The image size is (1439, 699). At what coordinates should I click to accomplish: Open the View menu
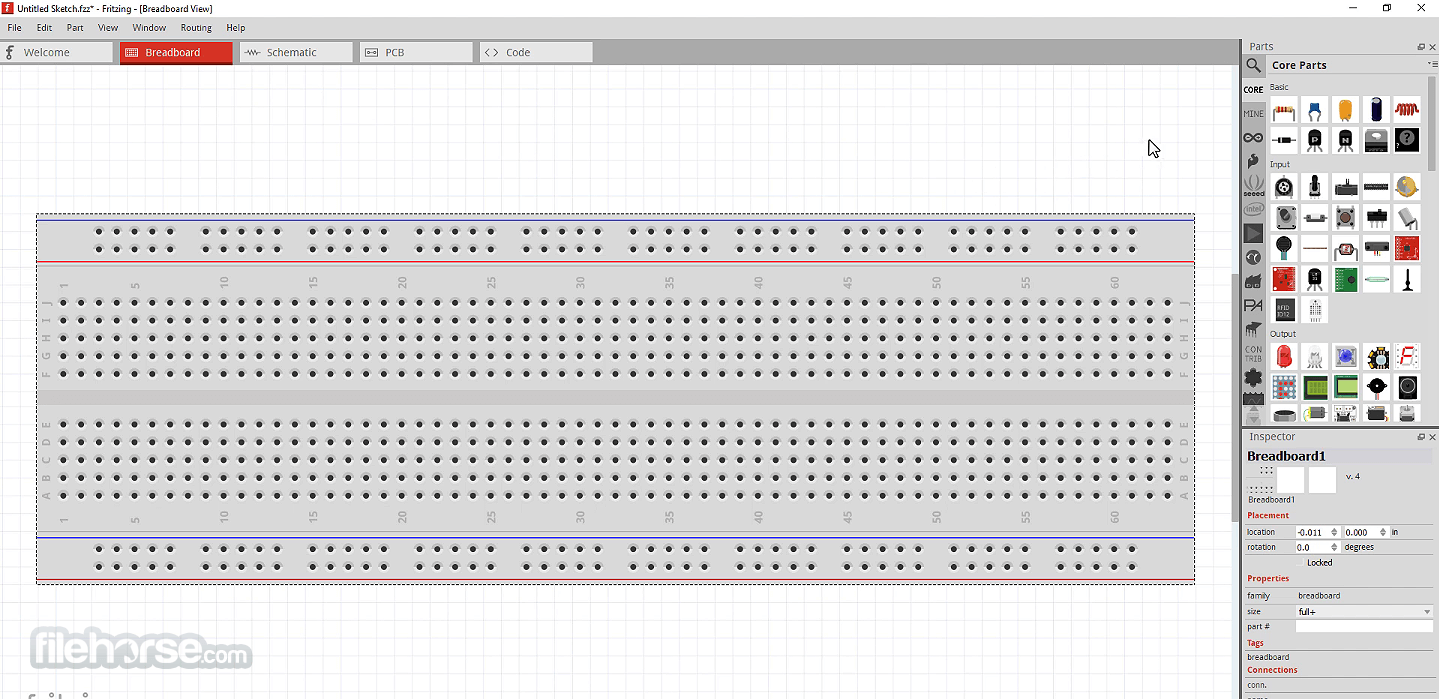[108, 28]
